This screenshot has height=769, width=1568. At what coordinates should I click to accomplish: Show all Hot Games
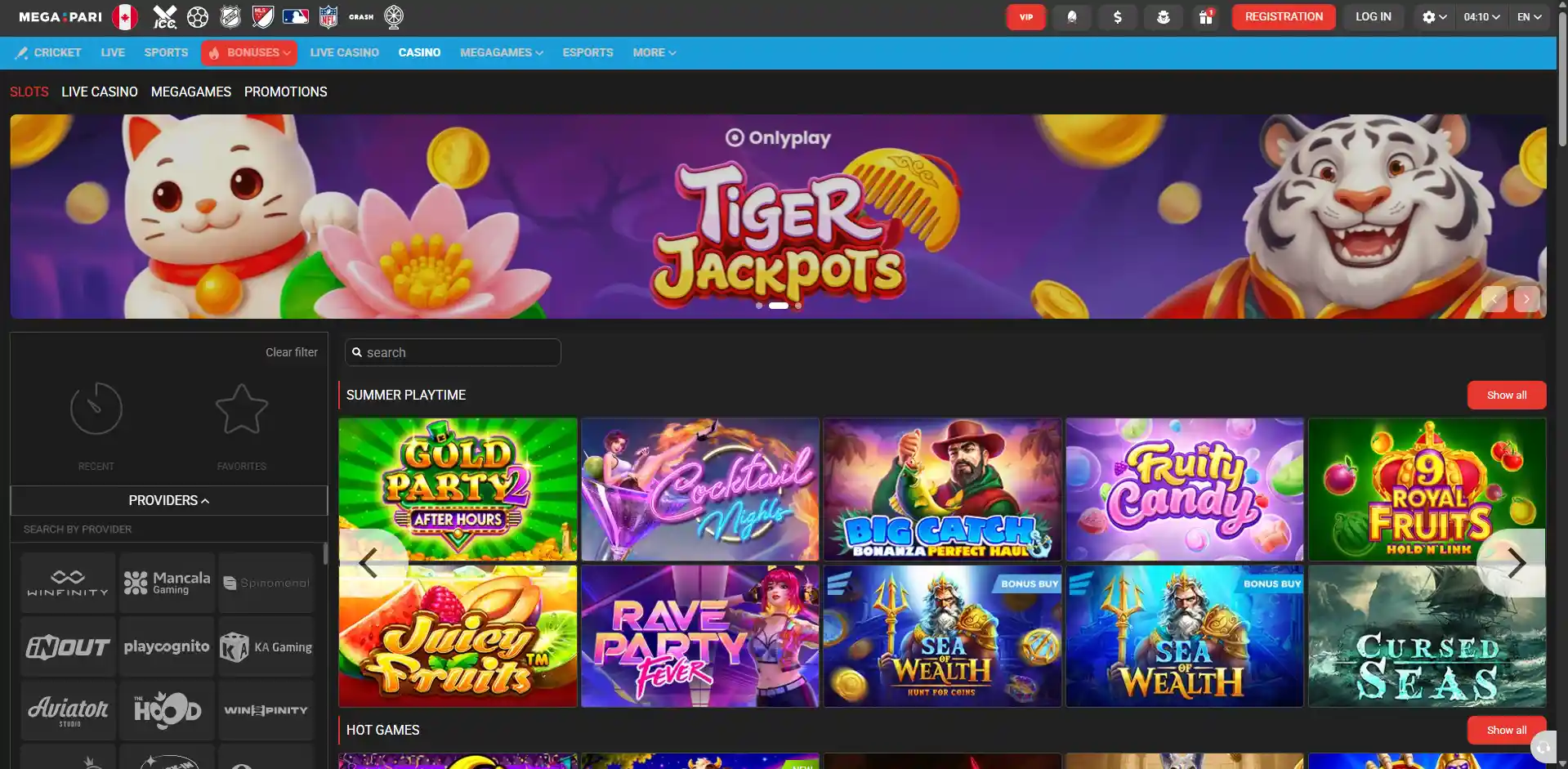tap(1506, 730)
